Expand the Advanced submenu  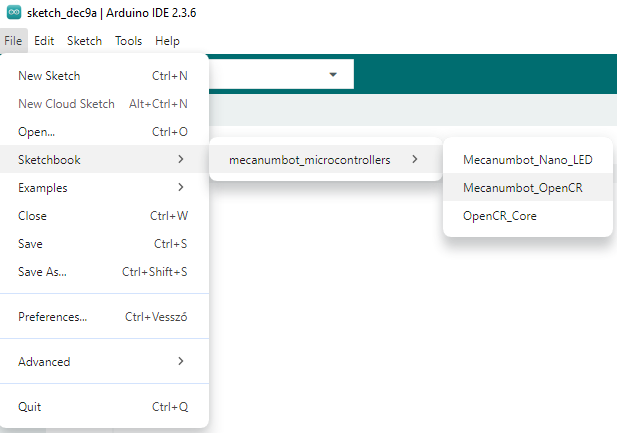click(x=104, y=361)
